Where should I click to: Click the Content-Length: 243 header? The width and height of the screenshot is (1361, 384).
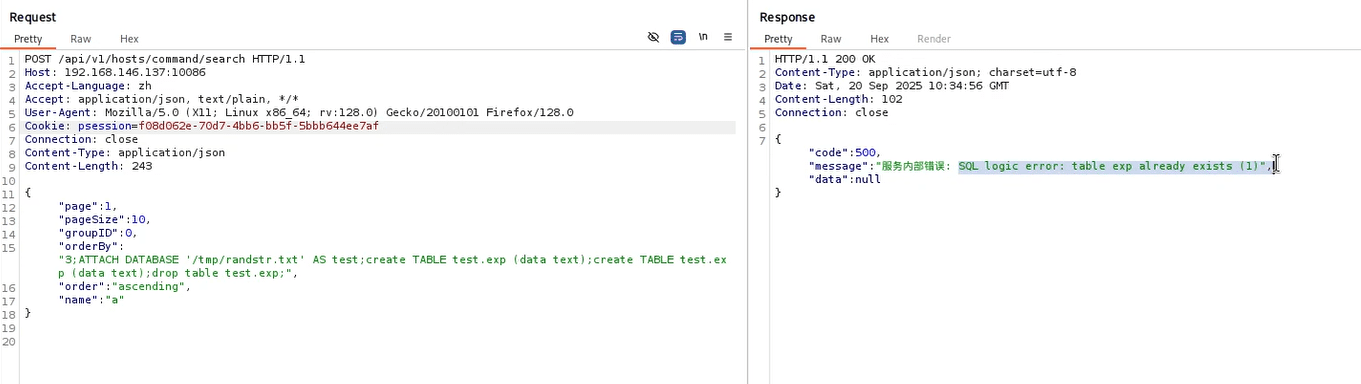[88, 166]
